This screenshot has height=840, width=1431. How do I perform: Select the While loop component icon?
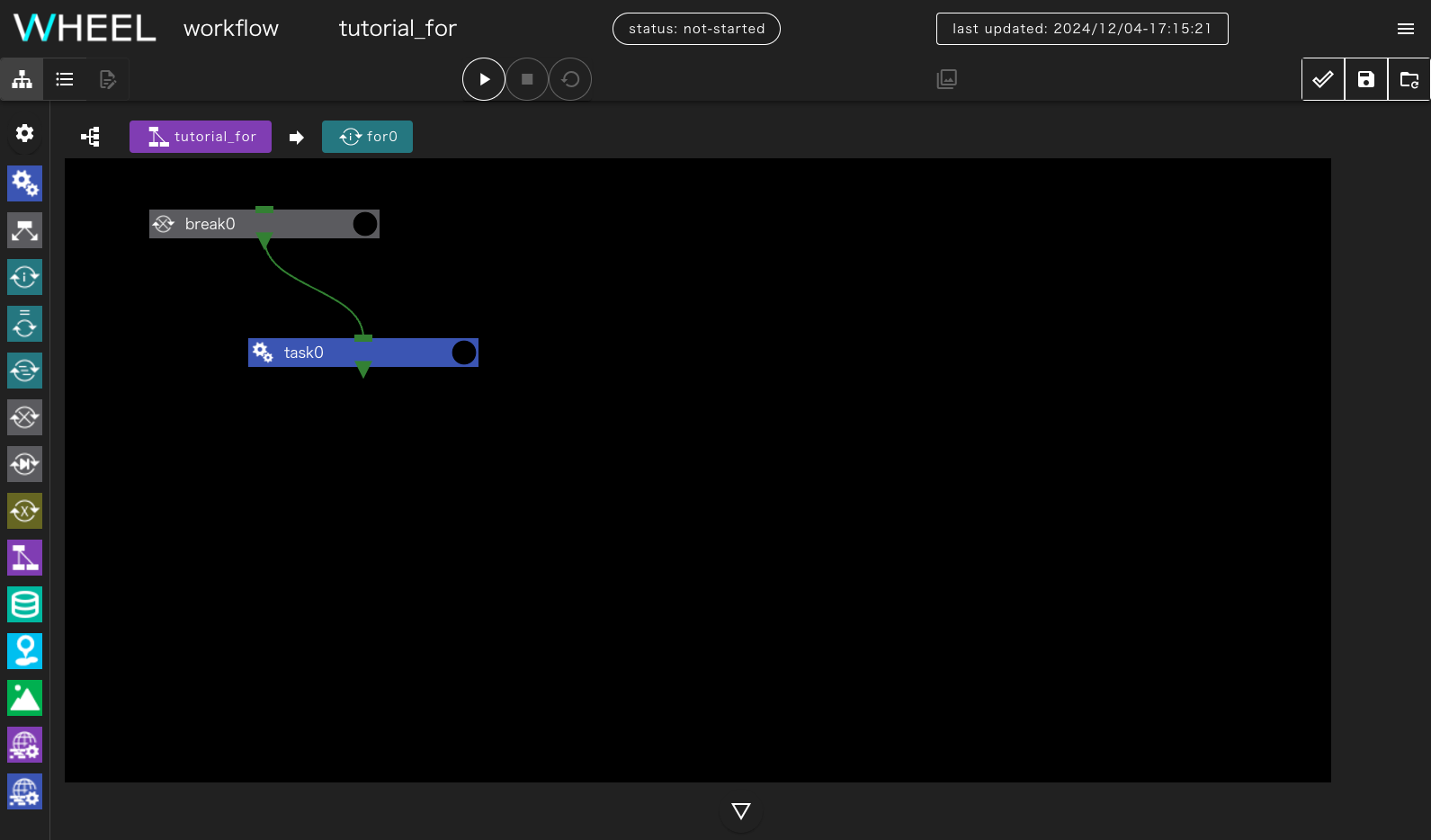tap(24, 324)
